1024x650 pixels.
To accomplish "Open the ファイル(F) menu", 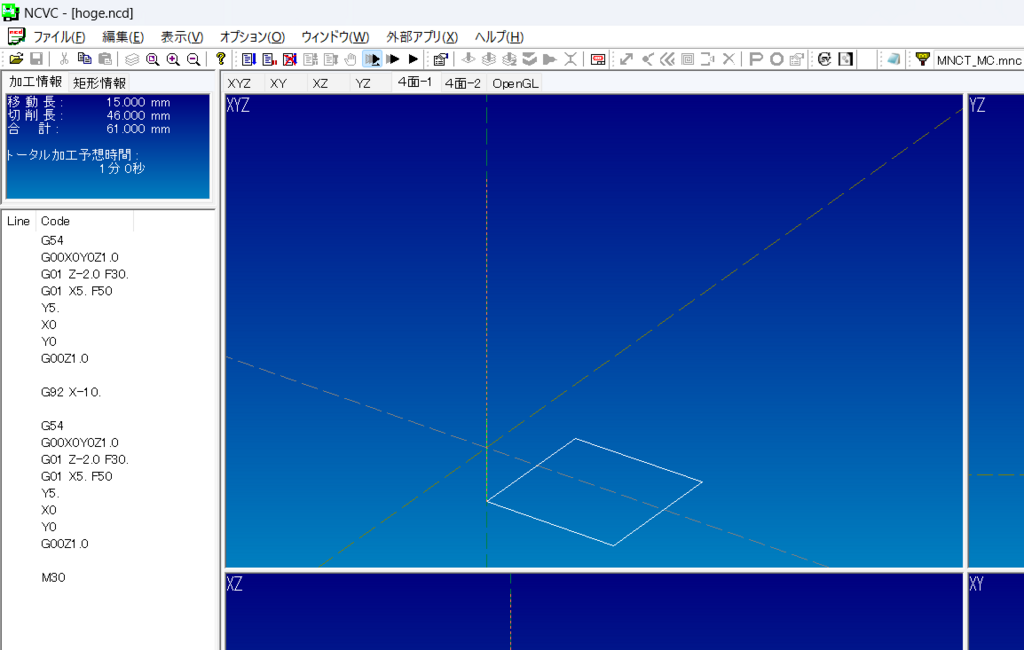I will coord(59,37).
